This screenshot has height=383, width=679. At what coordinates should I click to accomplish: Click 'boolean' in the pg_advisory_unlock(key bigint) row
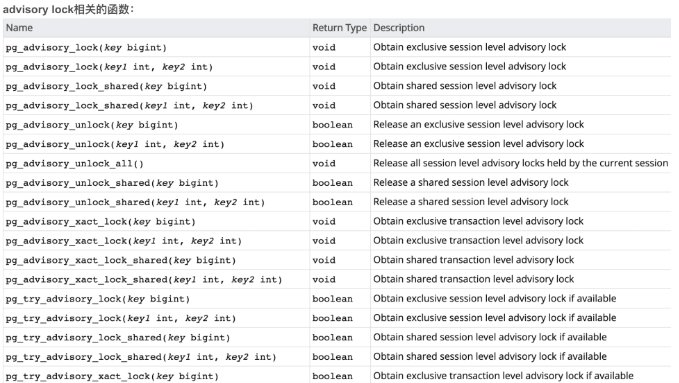click(333, 125)
